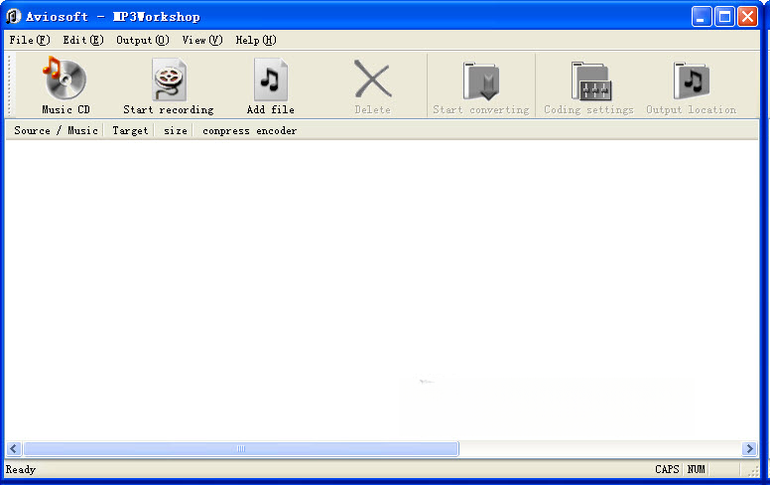Add file using the music note icon

click(x=271, y=80)
